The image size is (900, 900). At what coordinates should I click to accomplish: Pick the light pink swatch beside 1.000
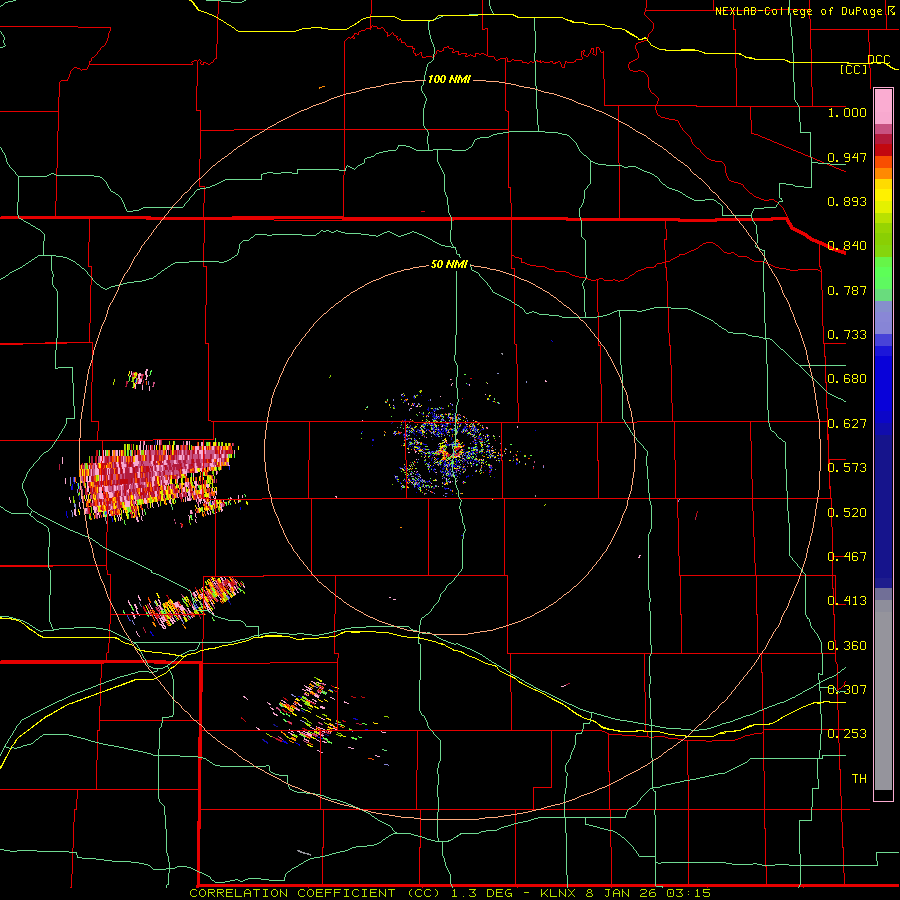click(883, 107)
